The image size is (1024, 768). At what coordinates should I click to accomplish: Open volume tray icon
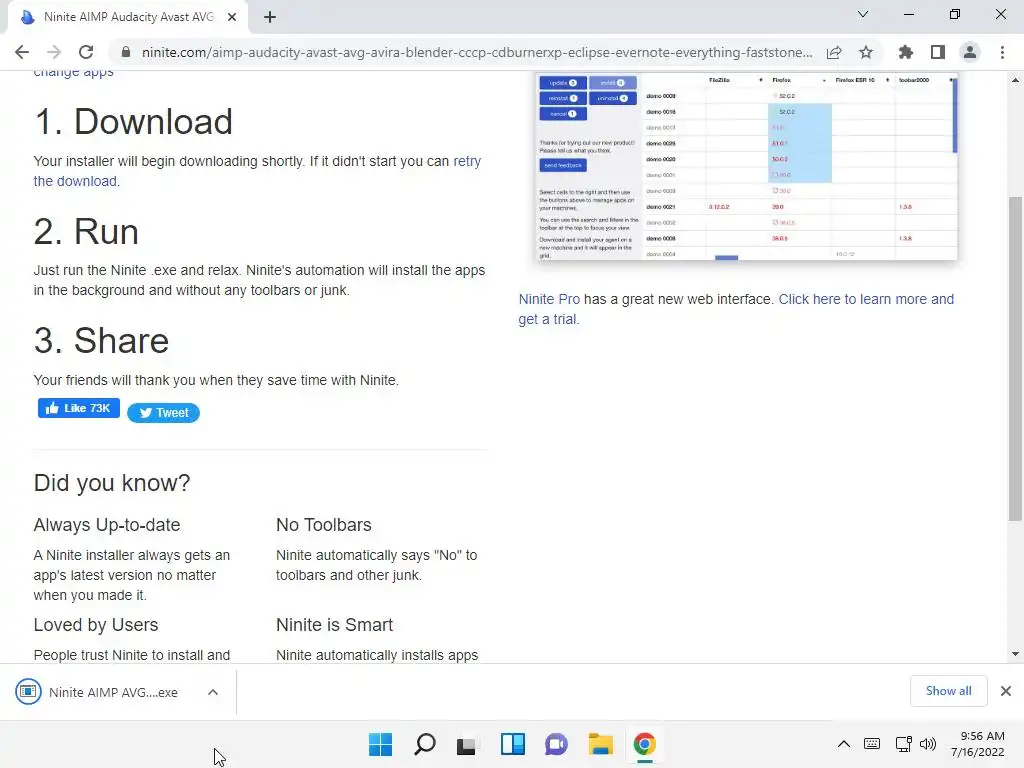point(927,744)
